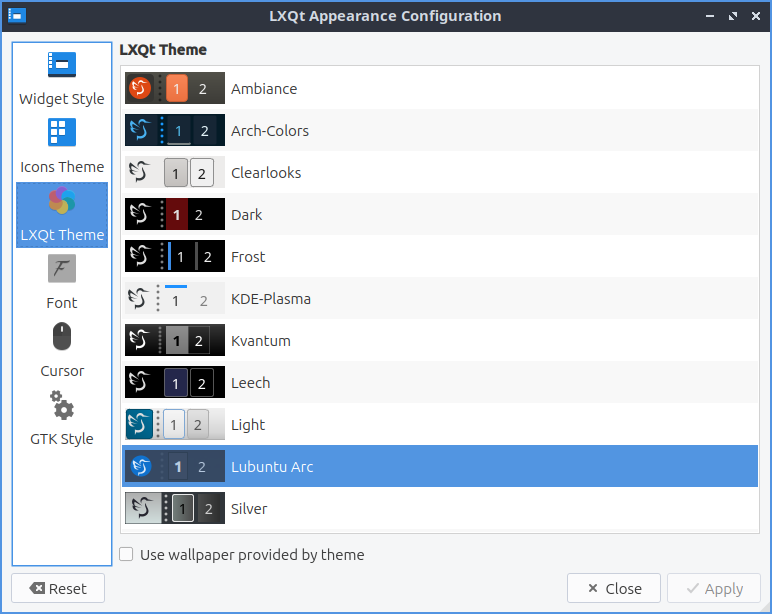
Task: Click the Close button at bottom
Action: coord(613,589)
